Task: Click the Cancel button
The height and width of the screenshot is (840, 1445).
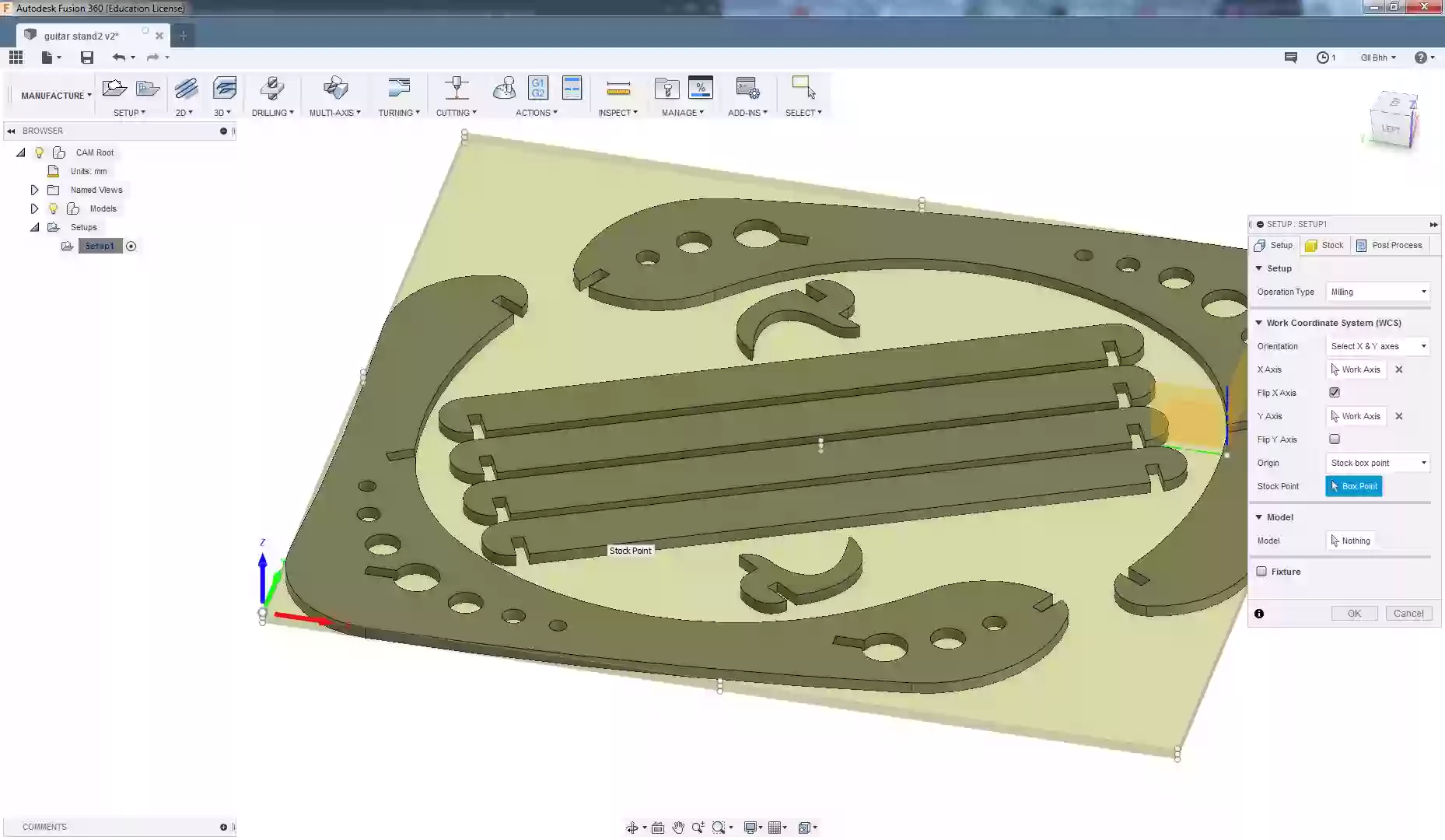Action: pyautogui.click(x=1408, y=614)
